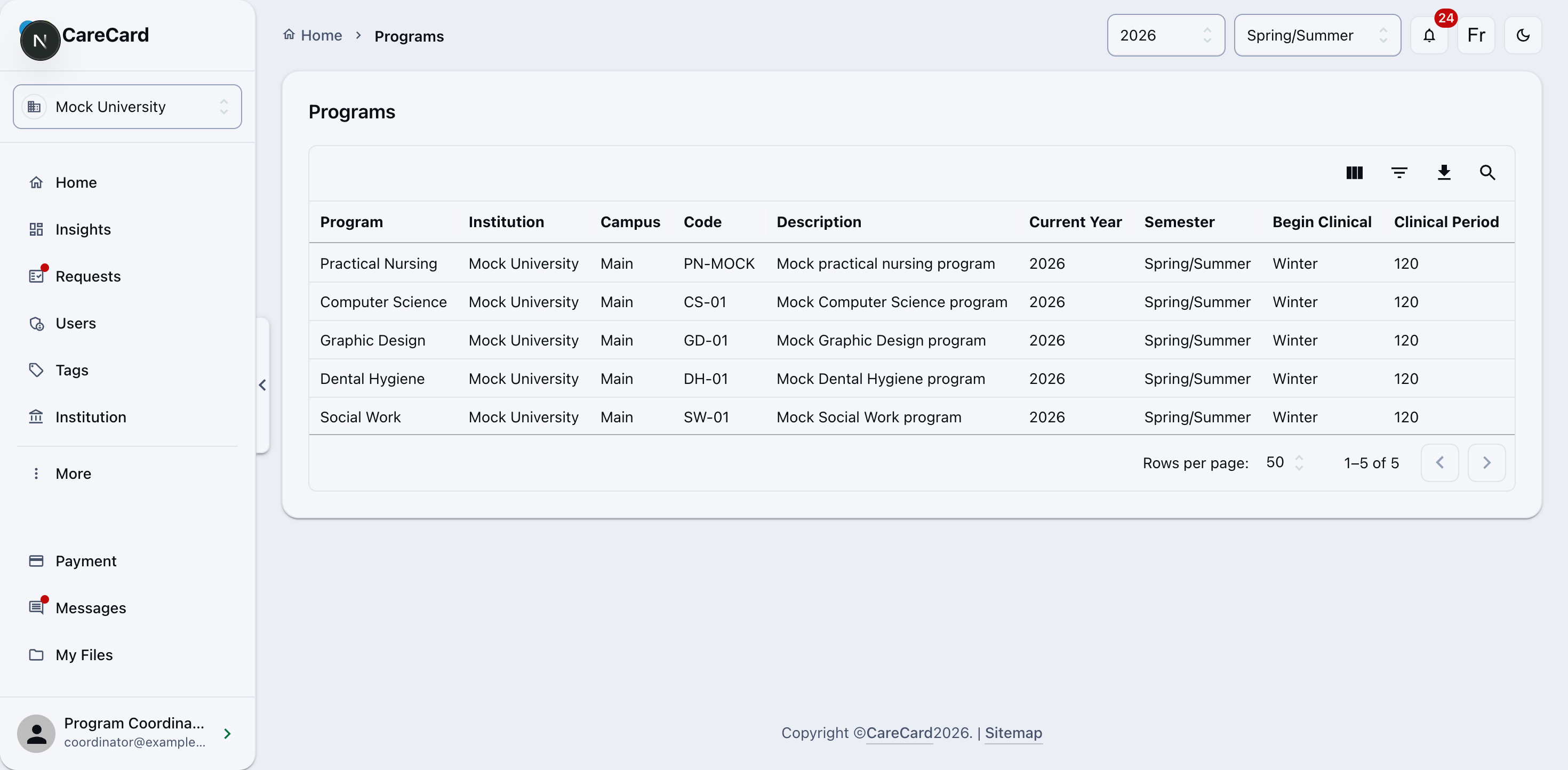The height and width of the screenshot is (770, 1568).
Task: Open Institution in the sidebar
Action: click(127, 417)
